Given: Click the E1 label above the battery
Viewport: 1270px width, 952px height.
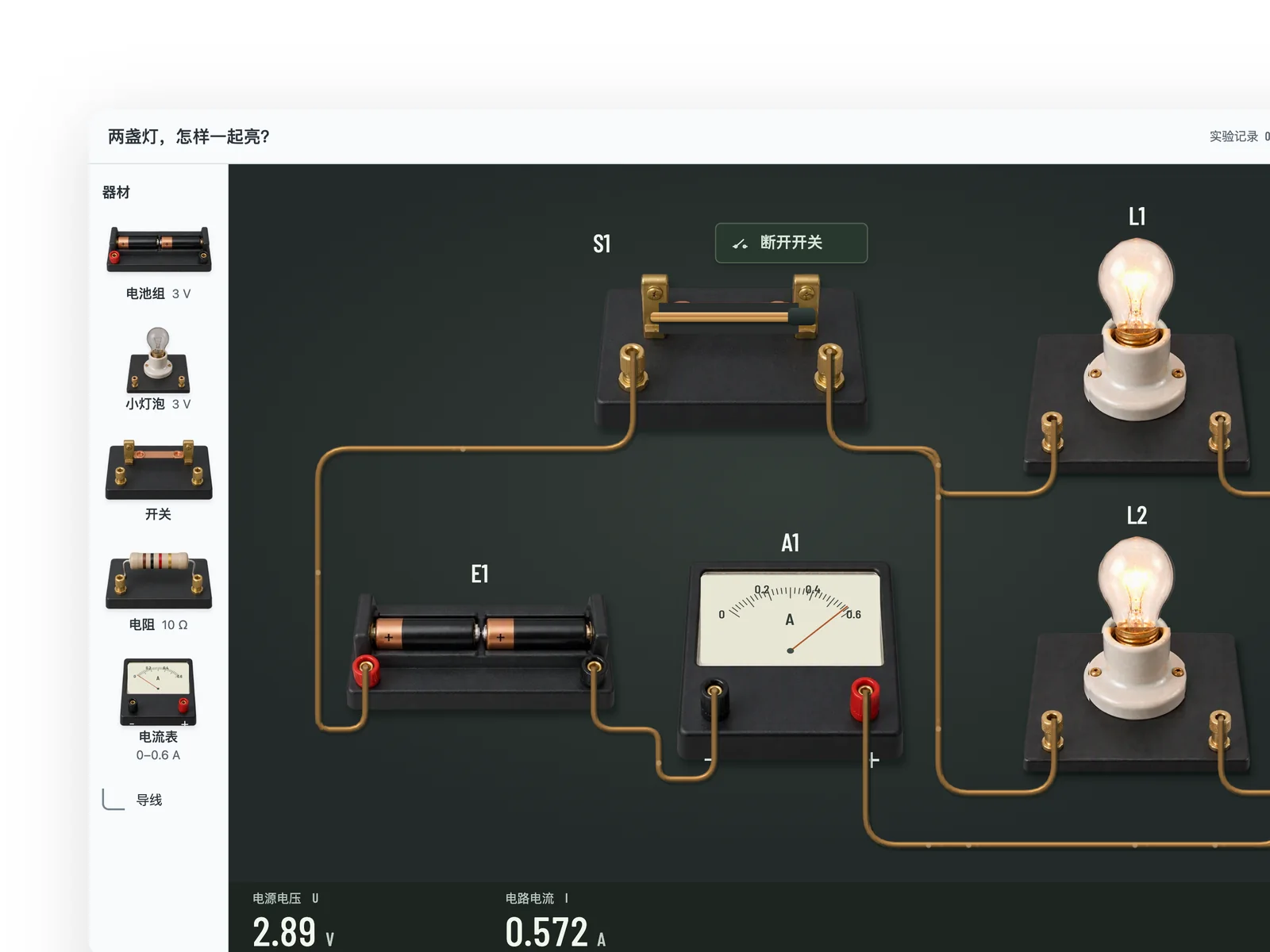Looking at the screenshot, I should tap(479, 574).
